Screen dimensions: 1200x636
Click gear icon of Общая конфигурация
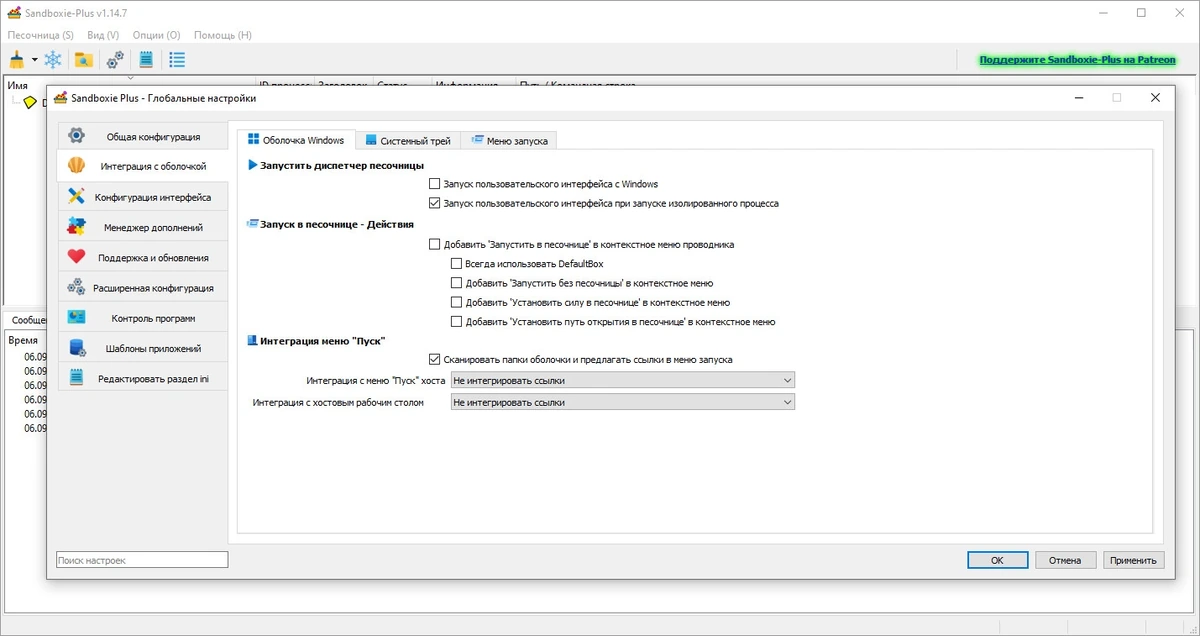click(x=76, y=136)
